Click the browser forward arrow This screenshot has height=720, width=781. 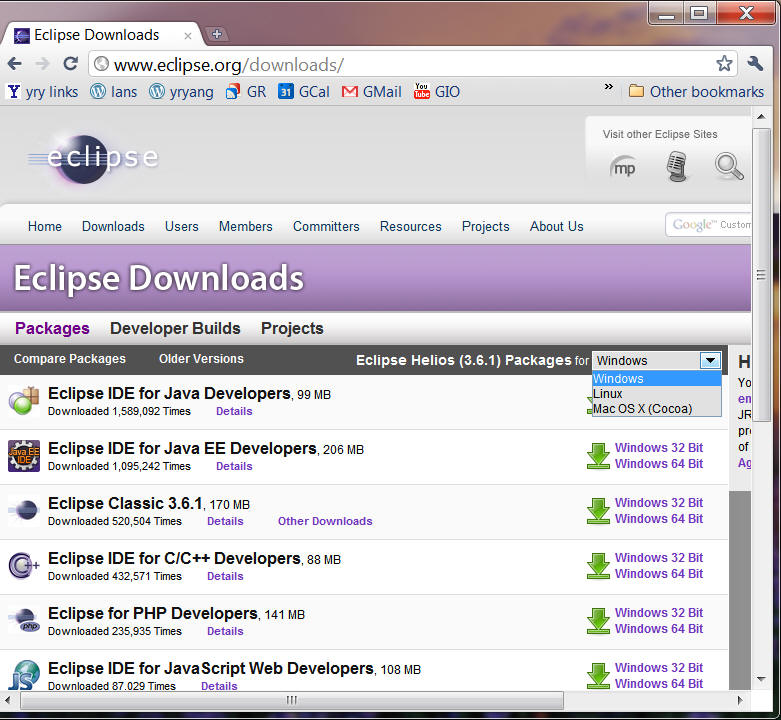[x=43, y=64]
